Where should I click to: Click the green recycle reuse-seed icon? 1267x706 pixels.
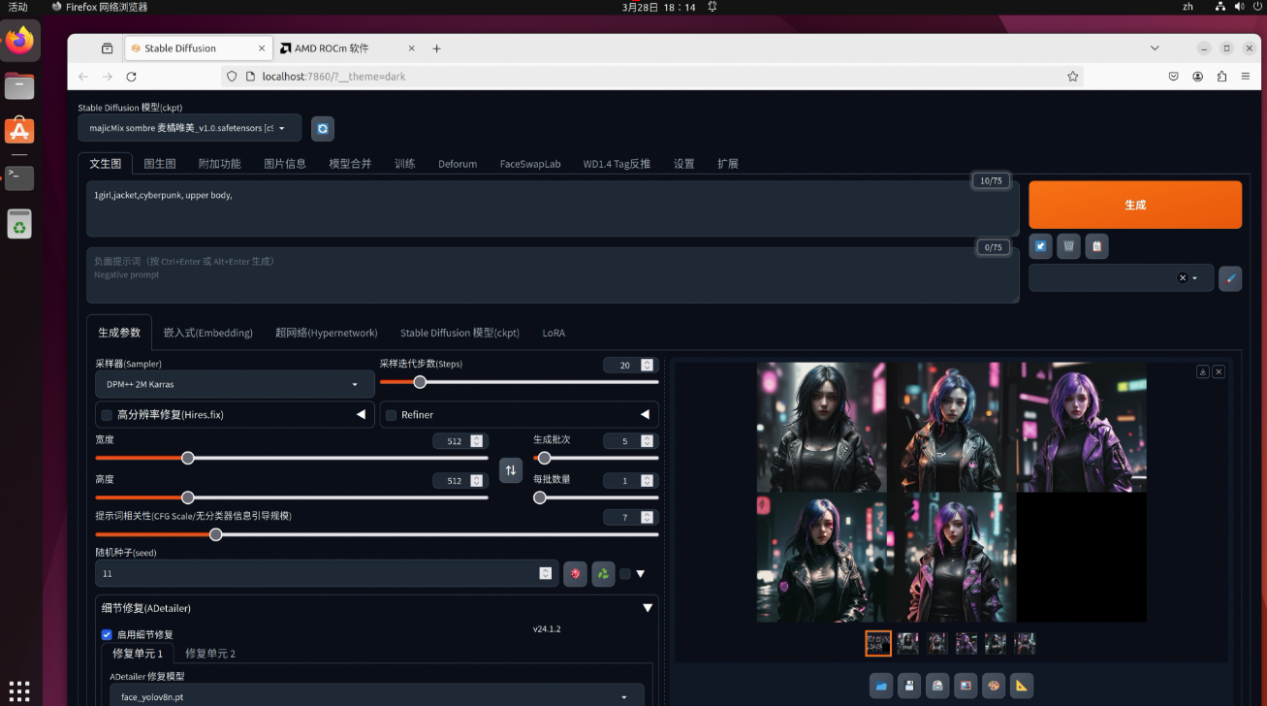coord(603,574)
